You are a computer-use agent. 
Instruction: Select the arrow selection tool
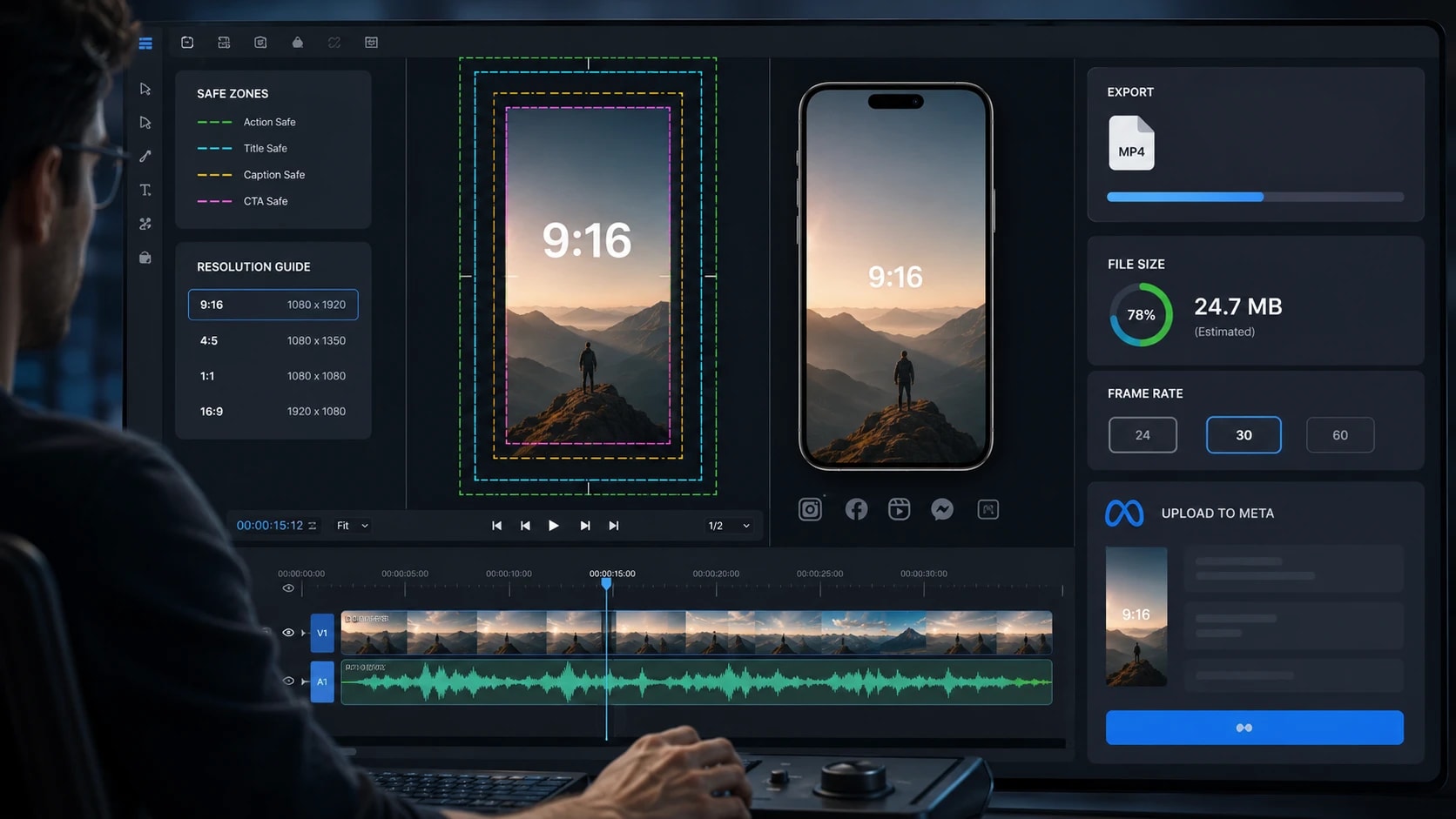[x=145, y=89]
